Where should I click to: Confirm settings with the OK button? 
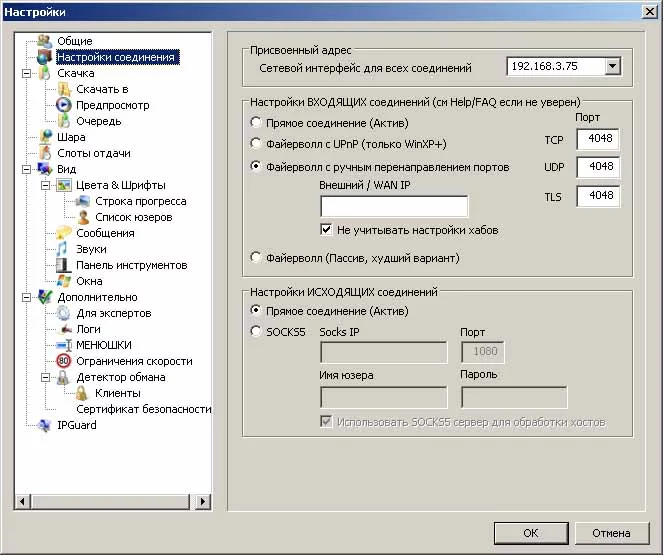[x=531, y=533]
